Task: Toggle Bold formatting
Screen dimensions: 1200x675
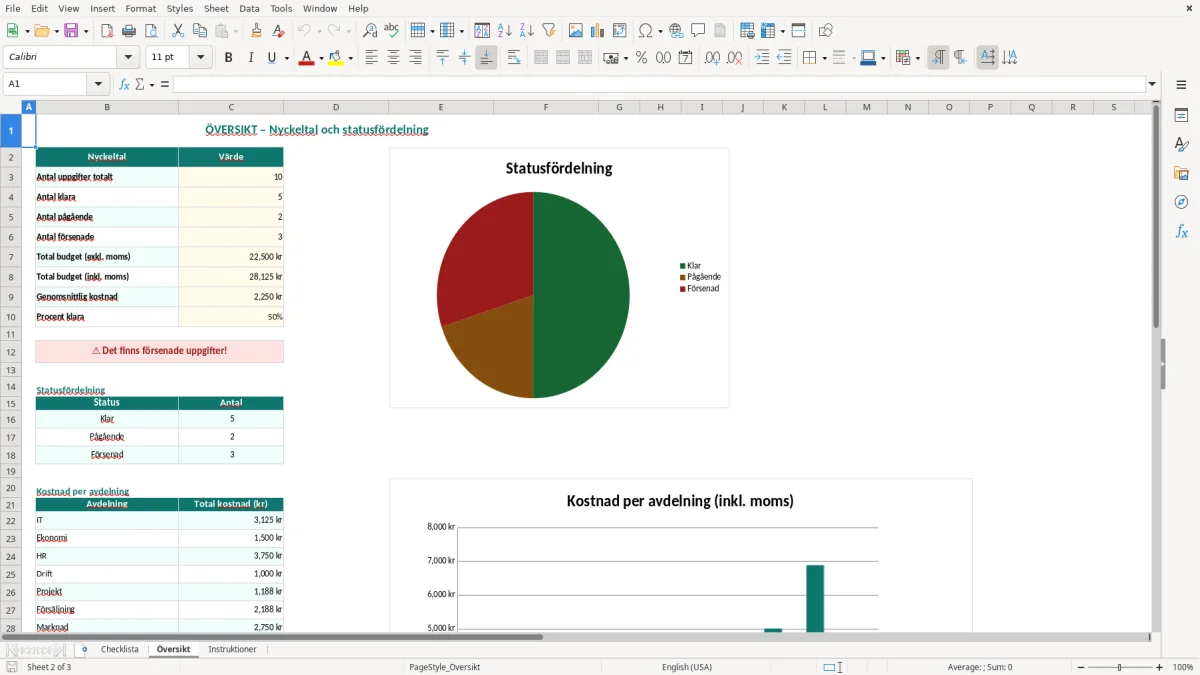Action: (x=228, y=58)
